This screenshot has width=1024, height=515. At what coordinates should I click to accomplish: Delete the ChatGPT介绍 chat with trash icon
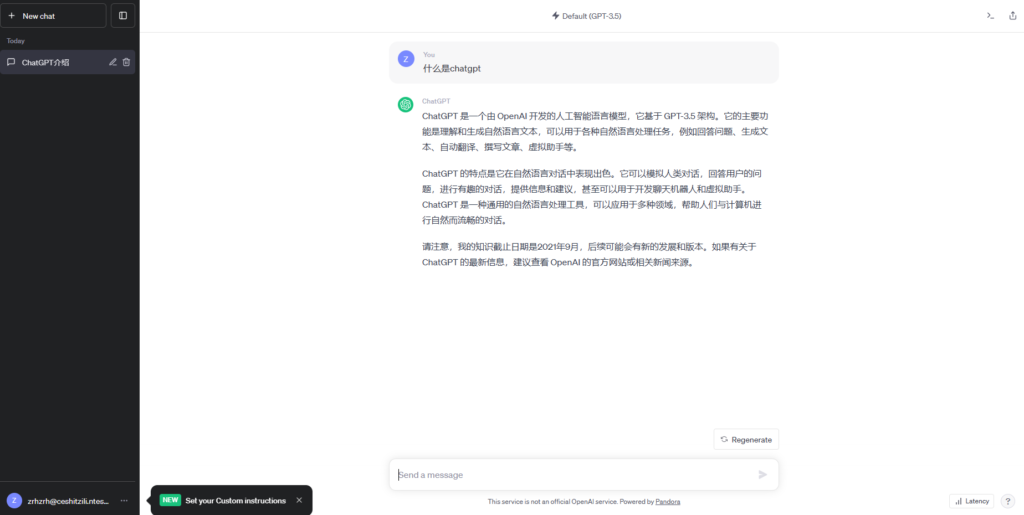(x=126, y=62)
